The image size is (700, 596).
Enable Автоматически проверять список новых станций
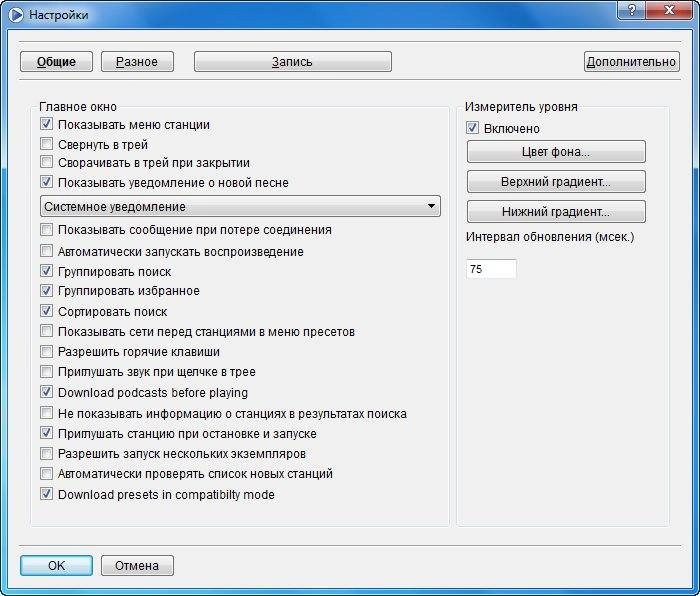tap(46, 473)
